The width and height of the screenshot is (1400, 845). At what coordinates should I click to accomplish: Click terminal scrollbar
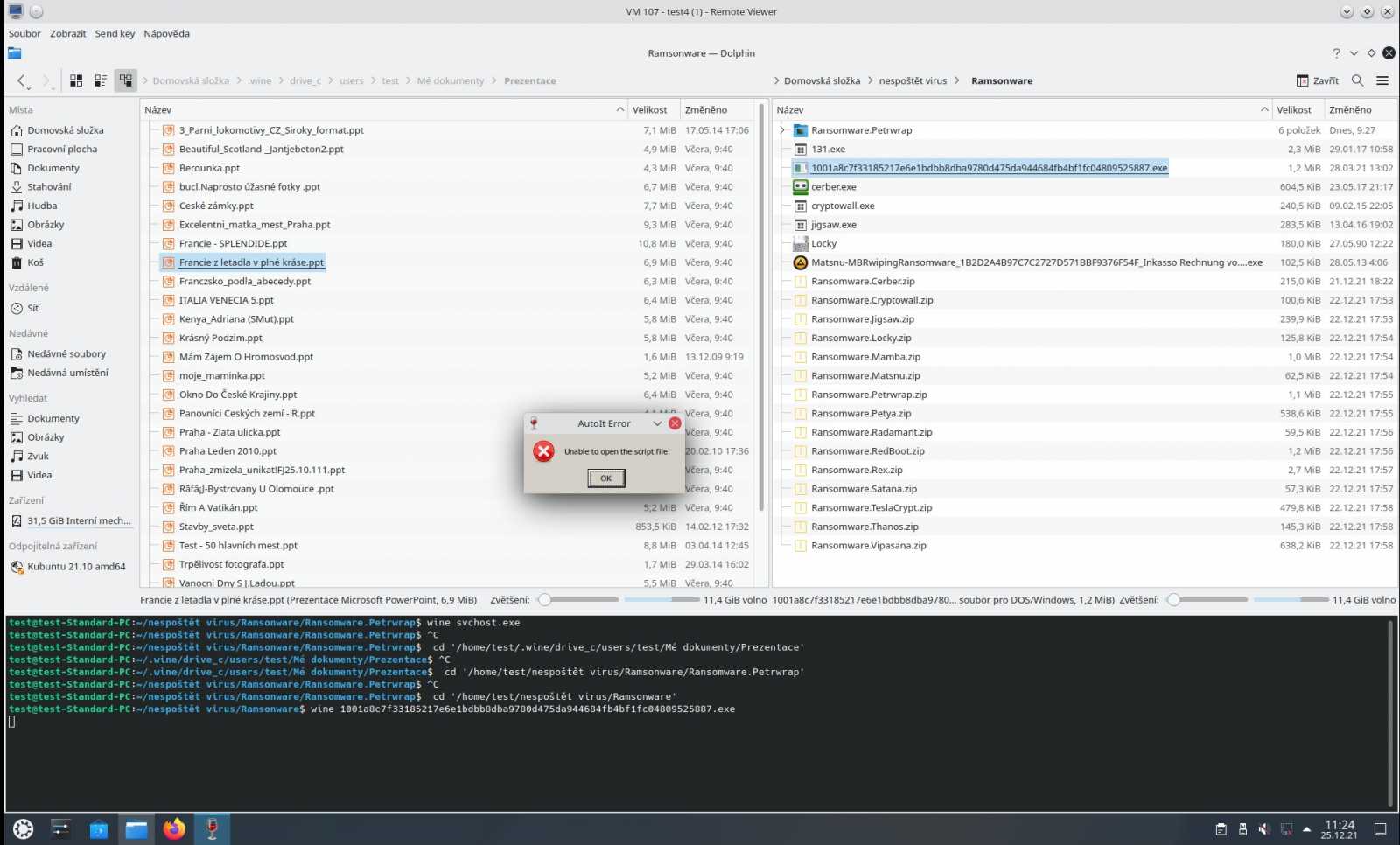pos(1389,713)
